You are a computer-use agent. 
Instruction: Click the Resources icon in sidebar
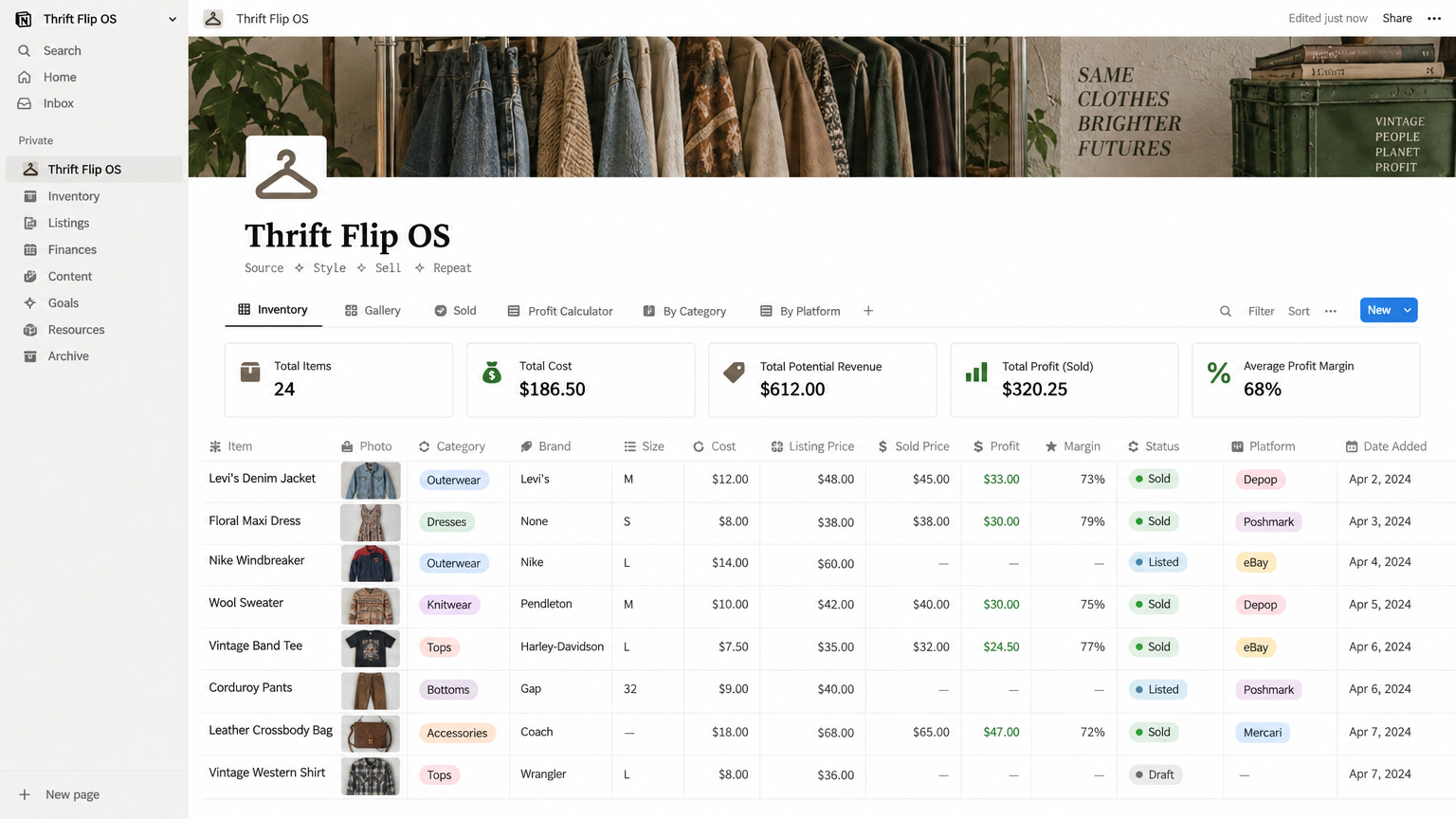pyautogui.click(x=30, y=329)
